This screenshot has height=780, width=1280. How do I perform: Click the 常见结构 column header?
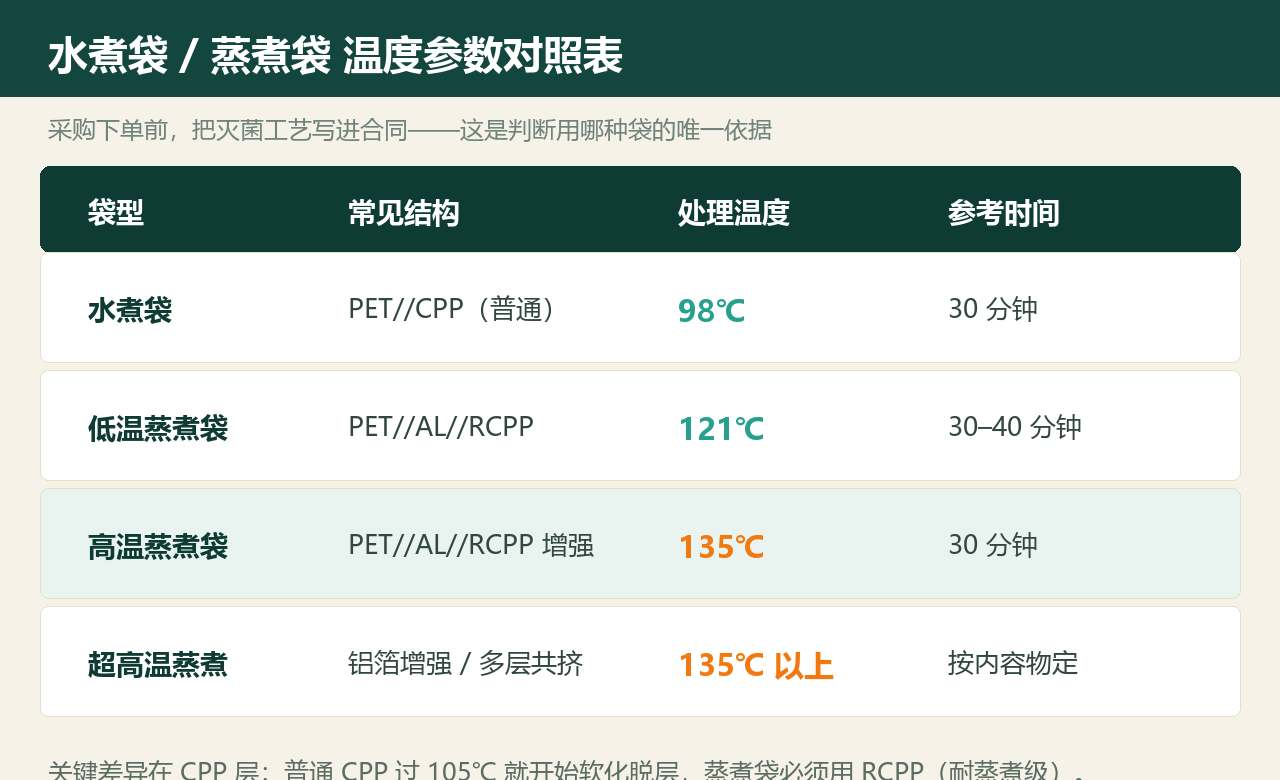tap(404, 212)
